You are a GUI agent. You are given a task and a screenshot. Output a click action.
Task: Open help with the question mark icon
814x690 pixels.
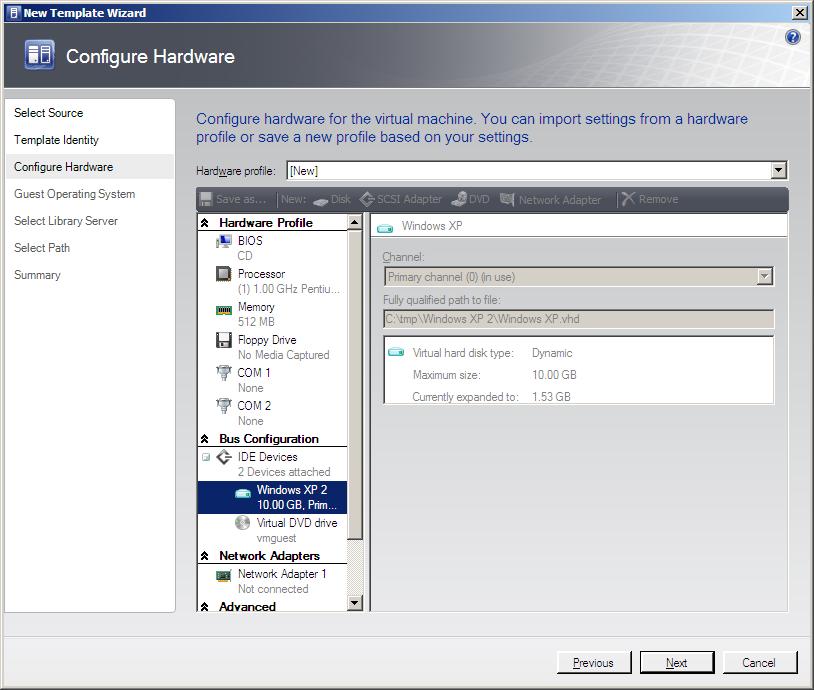pyautogui.click(x=793, y=37)
